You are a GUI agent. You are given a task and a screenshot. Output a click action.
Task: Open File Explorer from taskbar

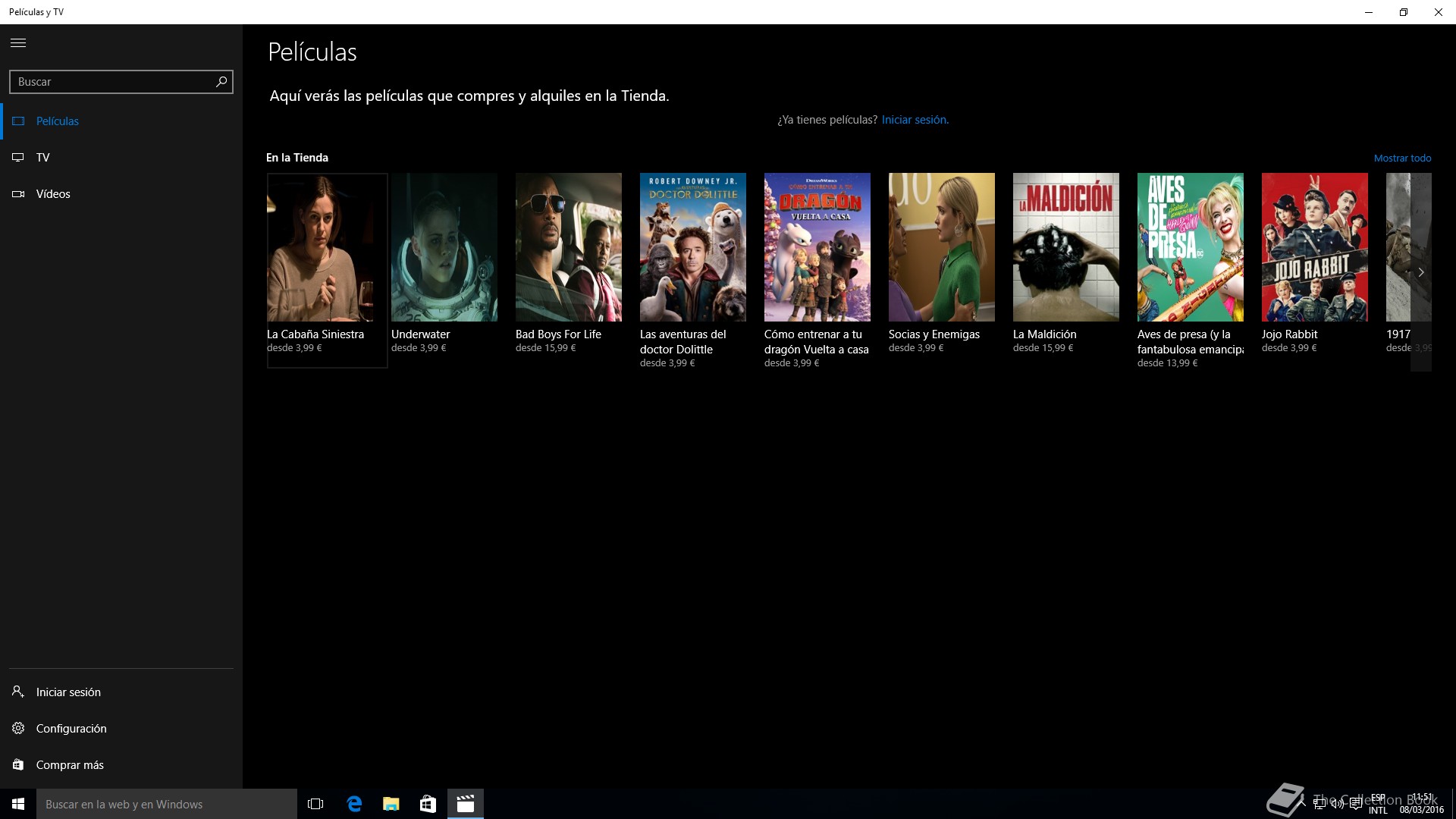391,804
